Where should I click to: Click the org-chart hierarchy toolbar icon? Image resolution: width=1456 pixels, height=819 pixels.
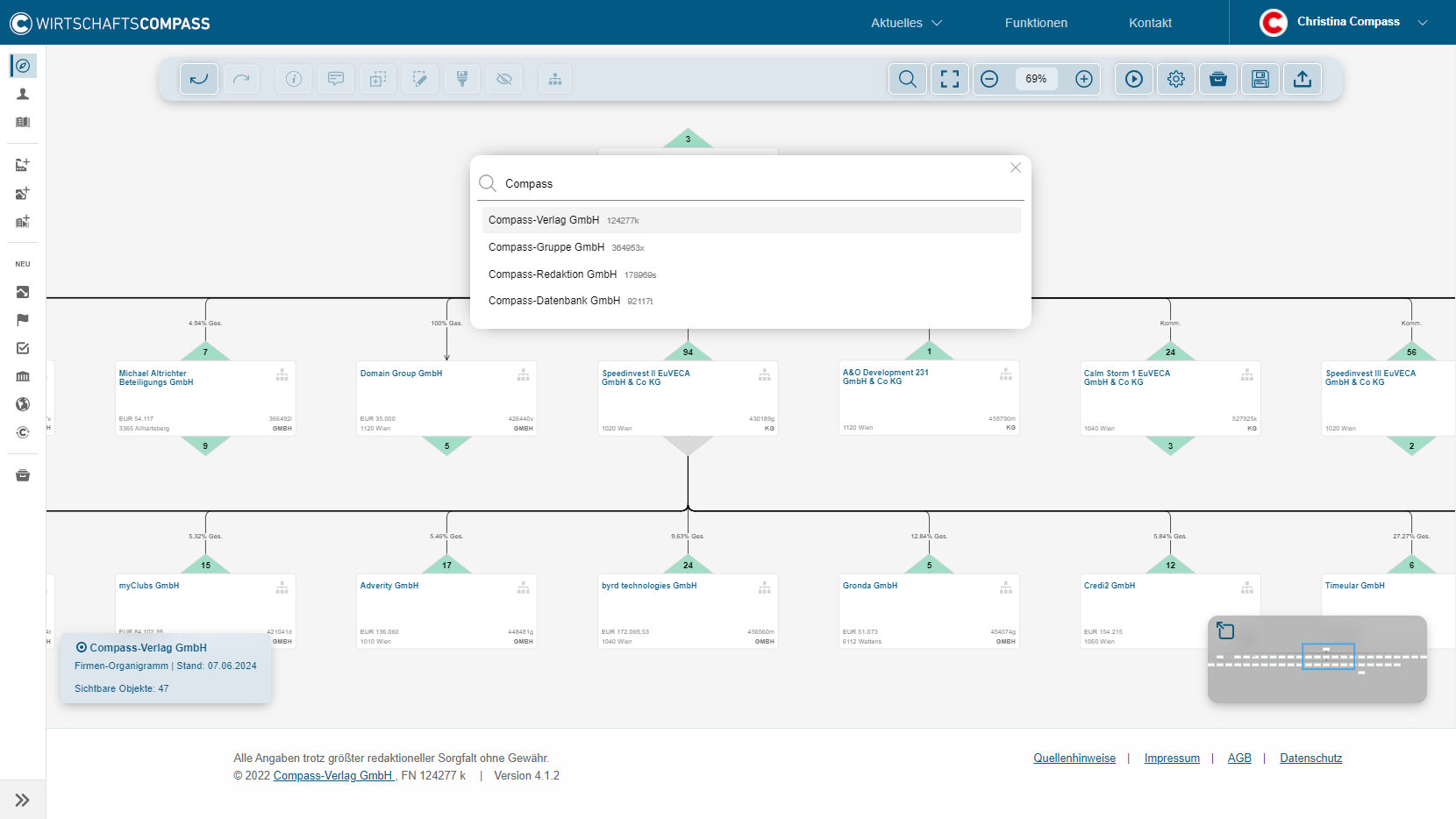(555, 79)
